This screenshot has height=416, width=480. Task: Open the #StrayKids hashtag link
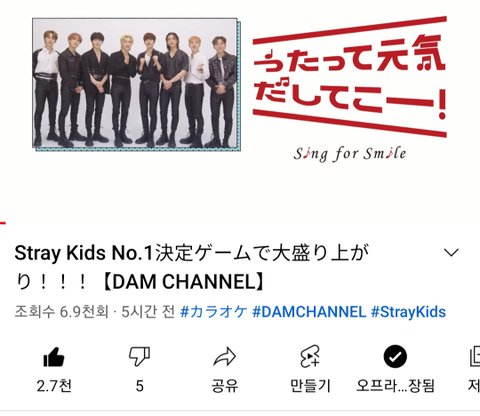(x=408, y=312)
